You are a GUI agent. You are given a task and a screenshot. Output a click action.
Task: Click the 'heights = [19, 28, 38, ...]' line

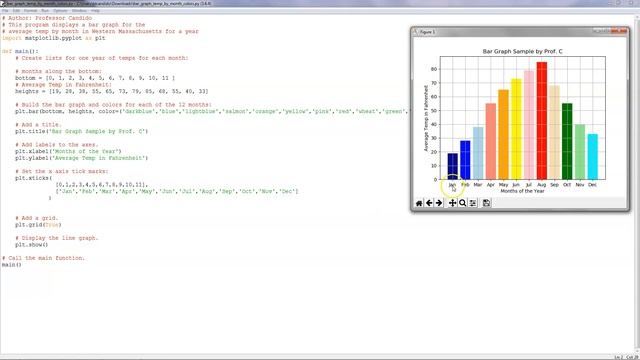[112, 91]
